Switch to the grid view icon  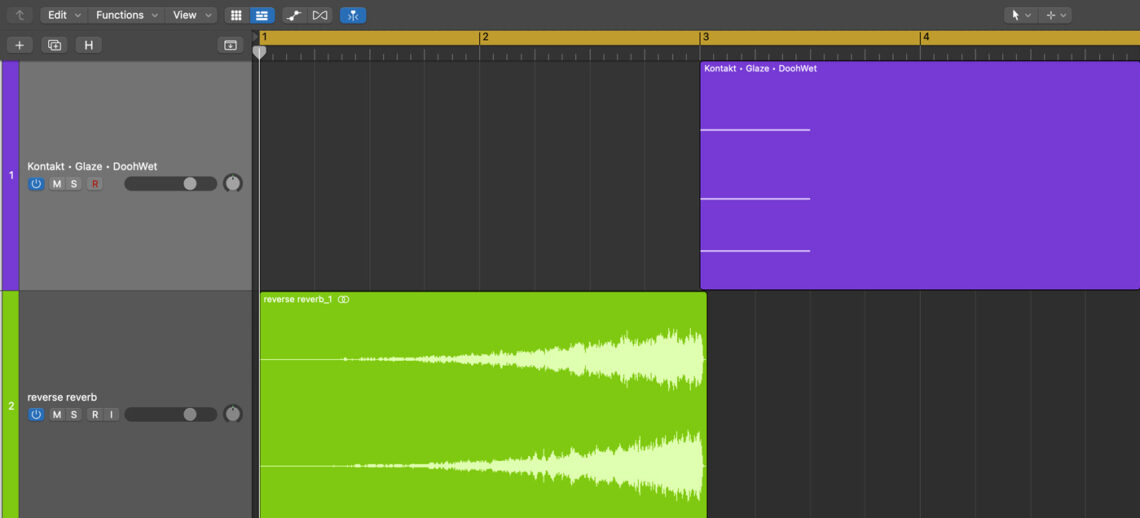[236, 15]
